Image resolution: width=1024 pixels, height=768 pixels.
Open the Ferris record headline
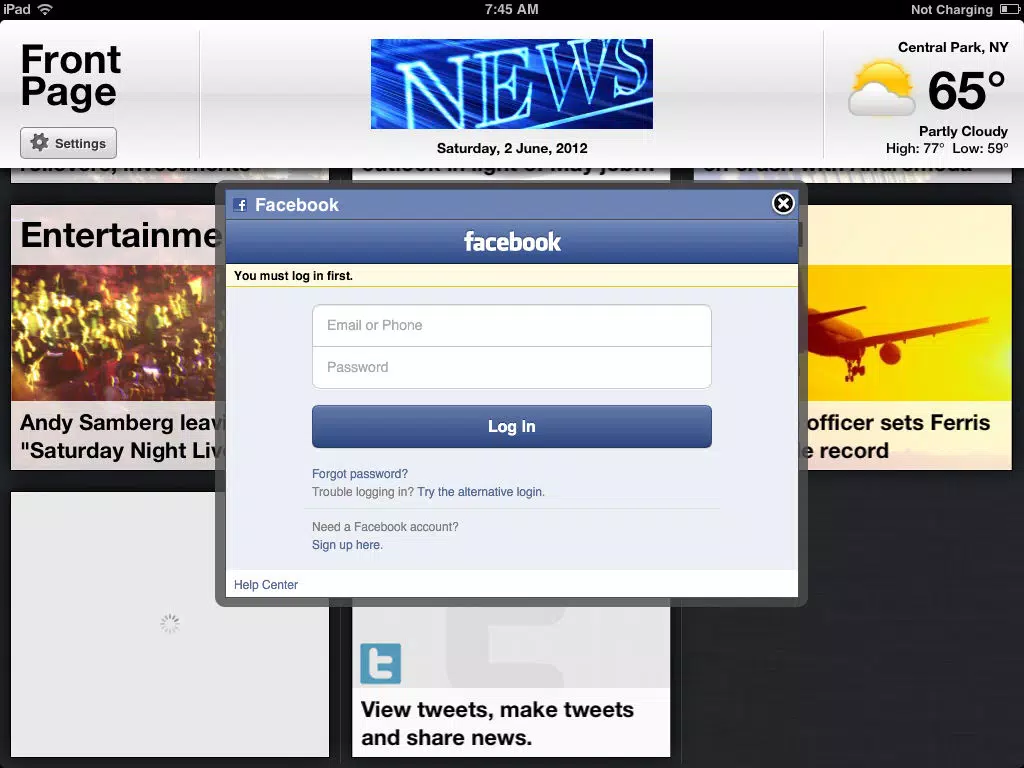[899, 436]
